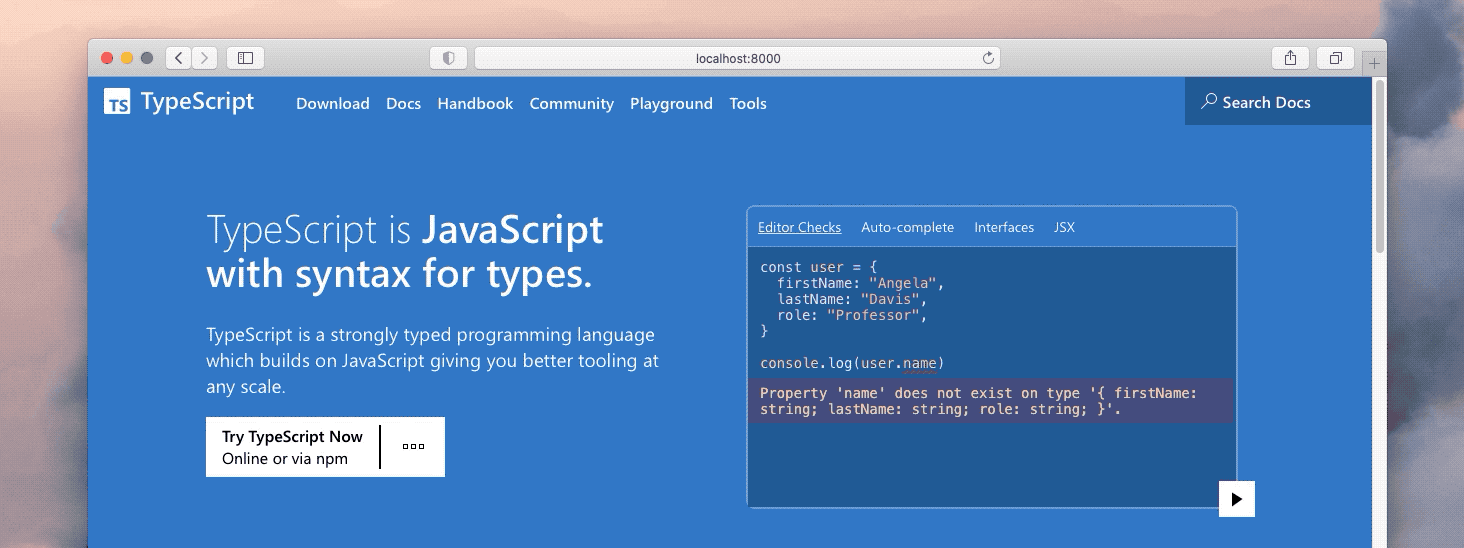Click the "Professor" string in code
The image size is (1464, 548).
(873, 315)
